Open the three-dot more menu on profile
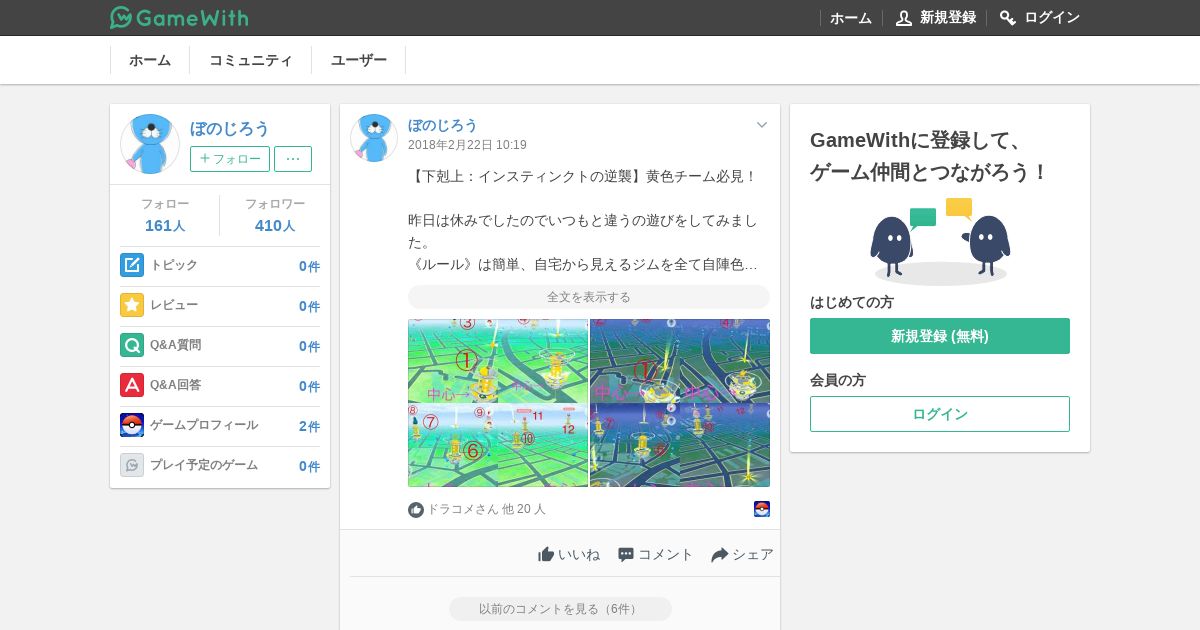1200x630 pixels. click(293, 159)
